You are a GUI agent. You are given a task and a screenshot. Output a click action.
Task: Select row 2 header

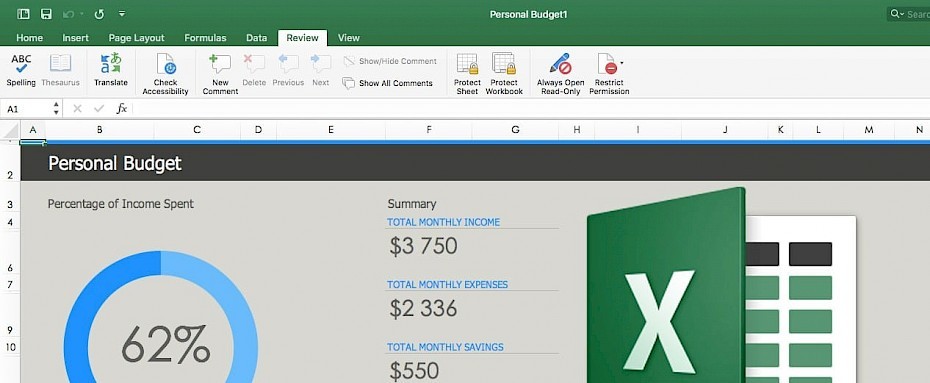[10, 163]
